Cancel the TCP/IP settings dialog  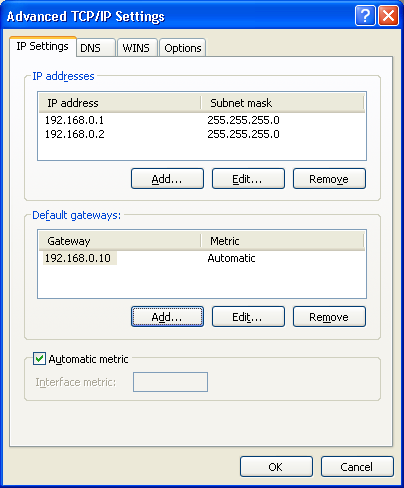(x=357, y=467)
